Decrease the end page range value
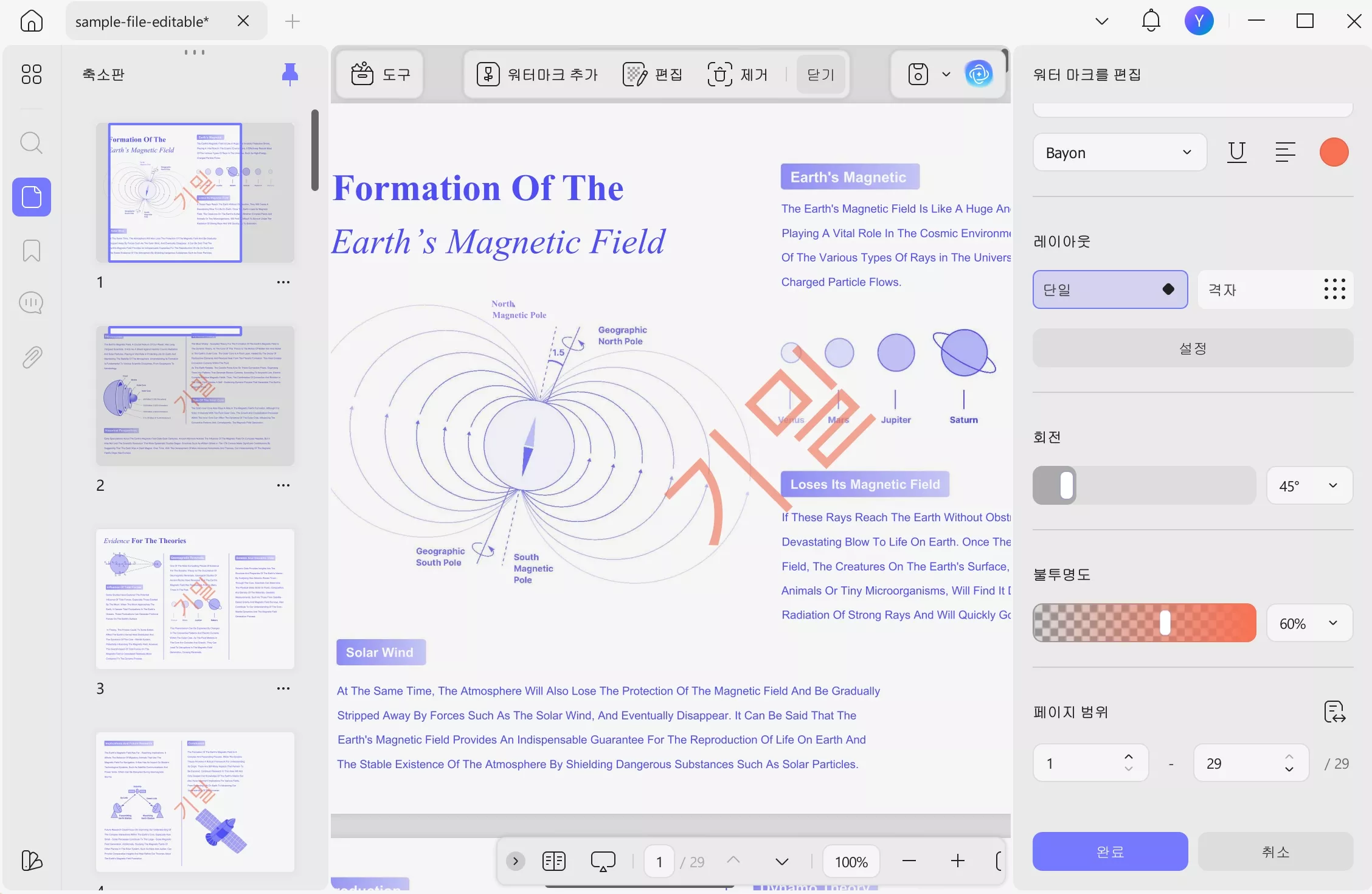Image resolution: width=1372 pixels, height=894 pixels. click(x=1289, y=769)
